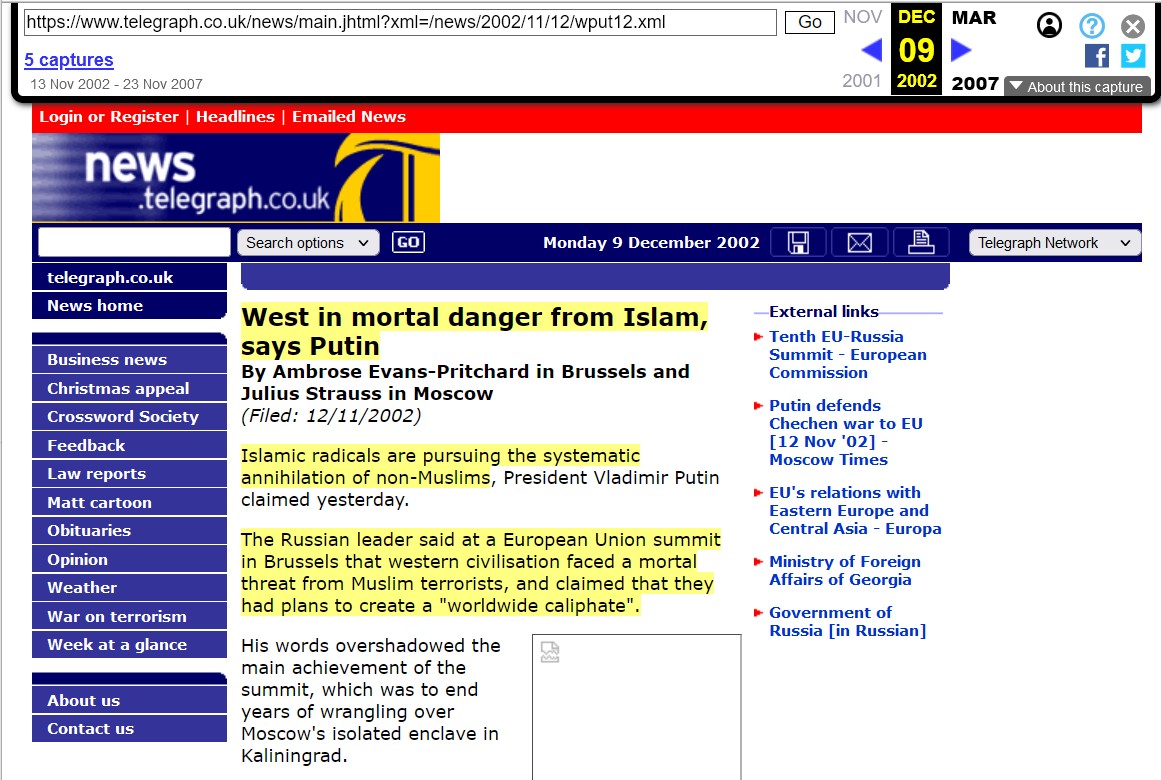Open Obituaries sidebar item
The width and height of the screenshot is (1161, 780).
tap(129, 530)
